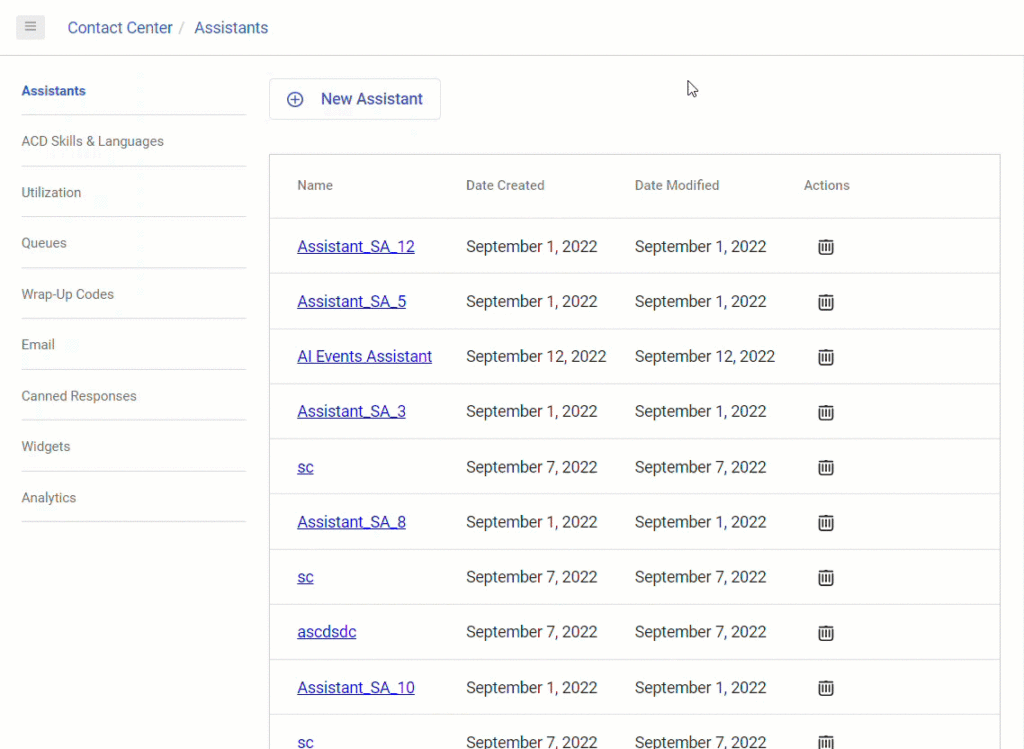
Task: Delete Assistant_SA_8 using trash icon
Action: click(825, 522)
